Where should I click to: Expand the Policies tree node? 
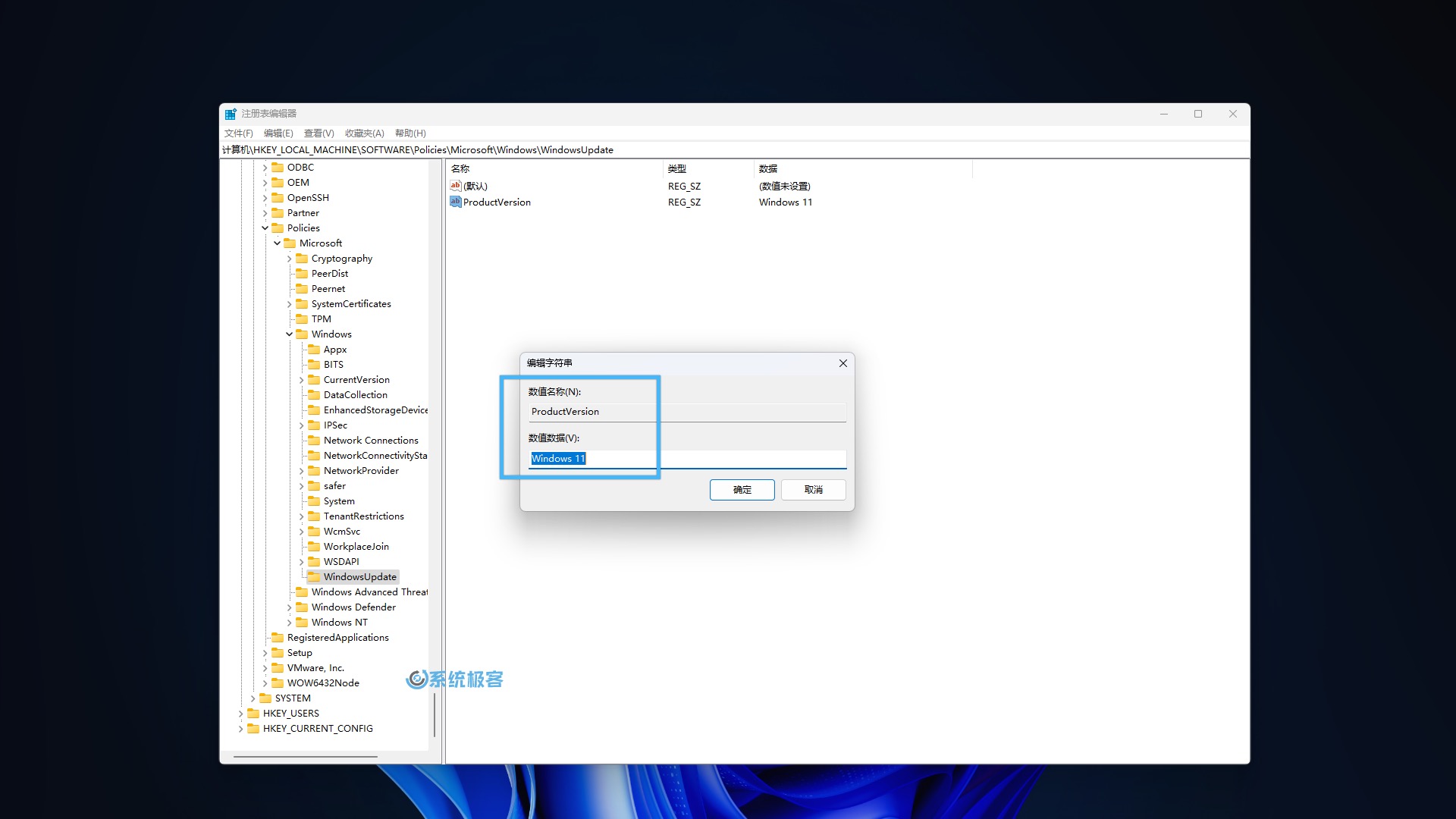point(264,227)
